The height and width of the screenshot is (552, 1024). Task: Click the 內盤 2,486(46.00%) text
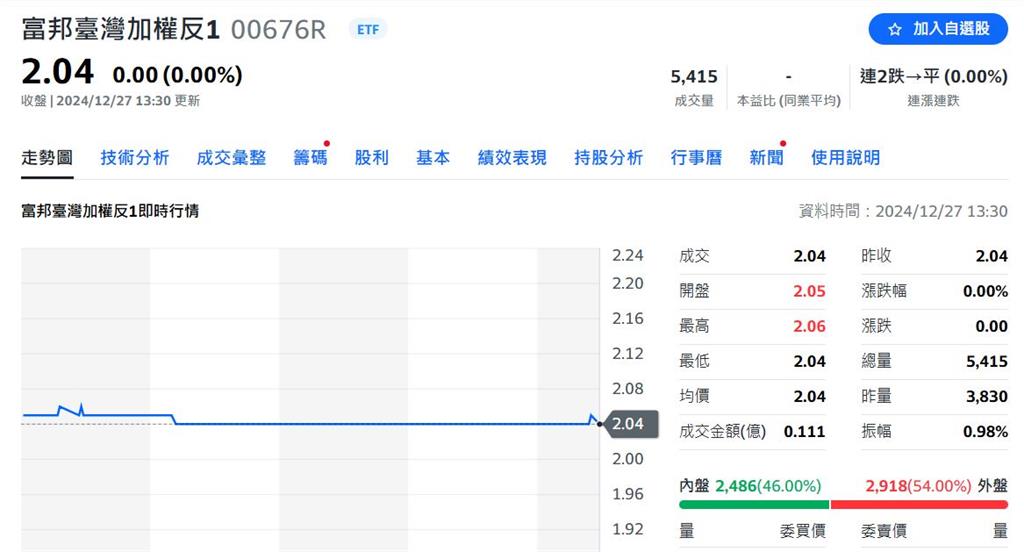click(750, 486)
